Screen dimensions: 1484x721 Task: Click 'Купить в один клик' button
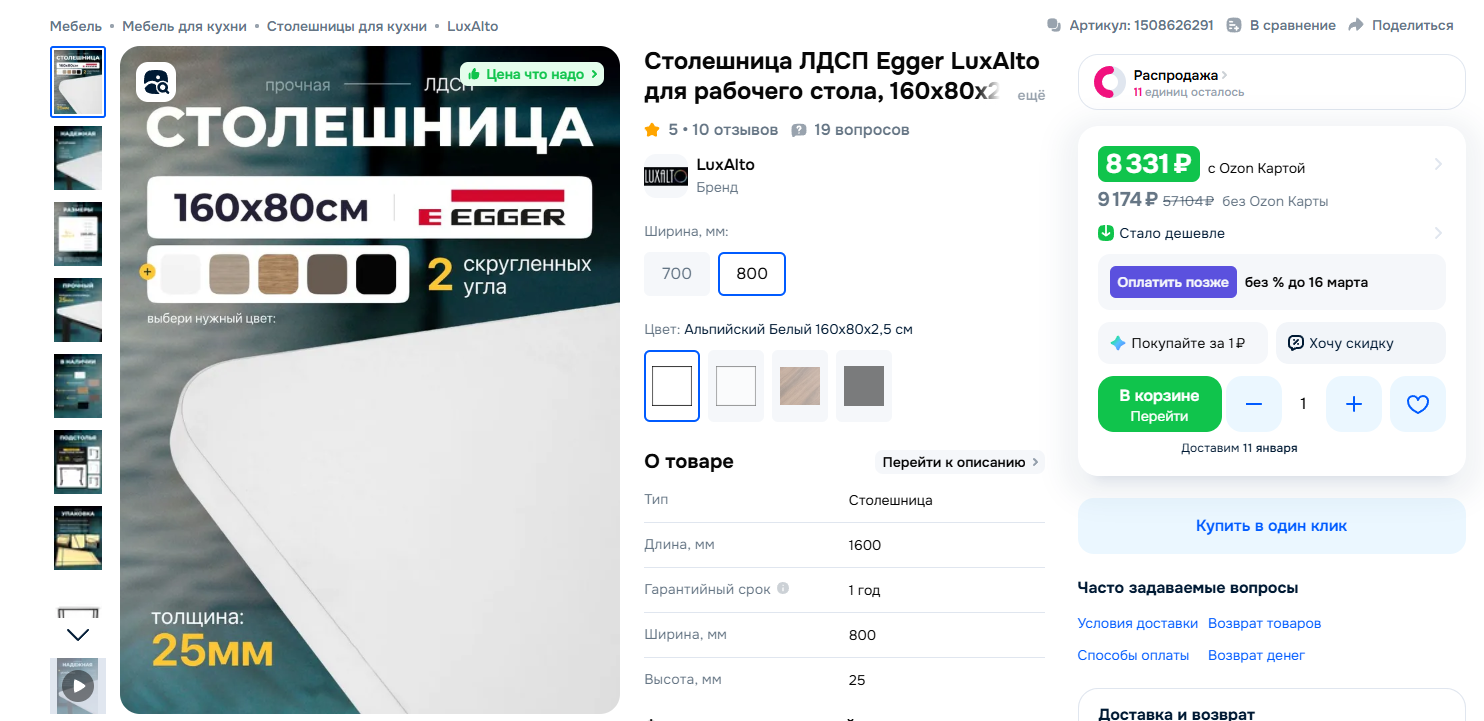pos(1272,526)
